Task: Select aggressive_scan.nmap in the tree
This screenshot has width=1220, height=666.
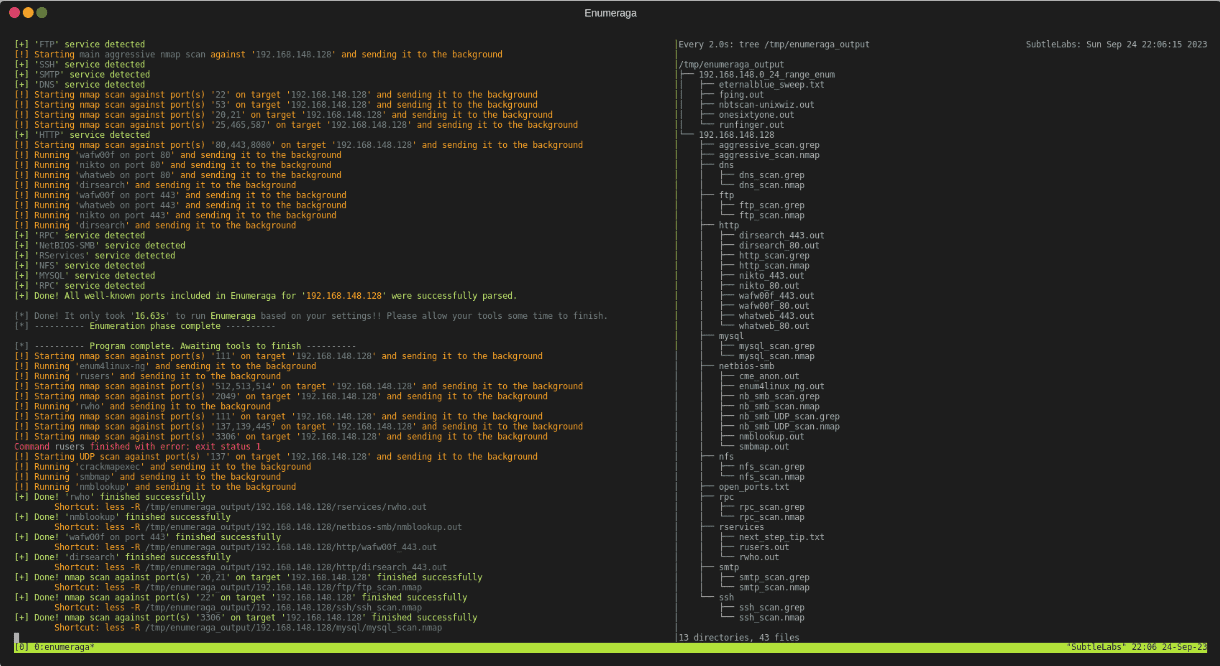Action: point(768,155)
